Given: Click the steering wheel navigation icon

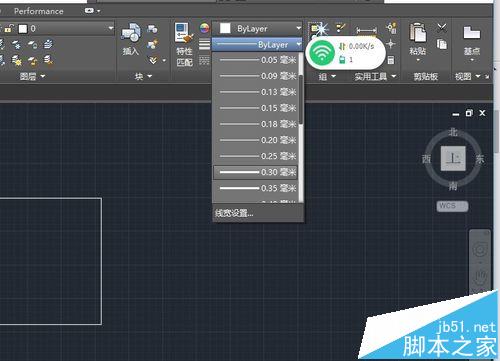Looking at the screenshot, I should point(480,249).
